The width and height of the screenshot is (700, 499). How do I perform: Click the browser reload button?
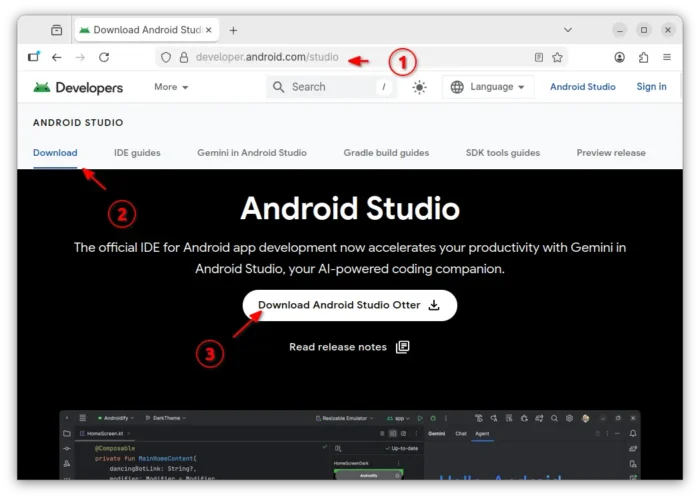coord(104,58)
